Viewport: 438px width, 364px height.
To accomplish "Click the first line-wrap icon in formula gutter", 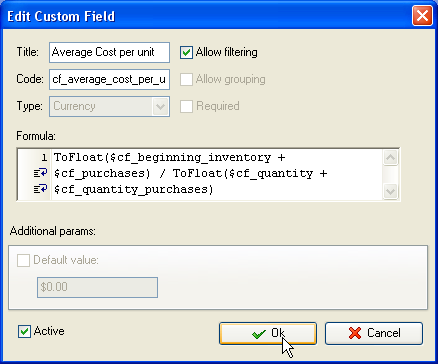I will [x=40, y=173].
